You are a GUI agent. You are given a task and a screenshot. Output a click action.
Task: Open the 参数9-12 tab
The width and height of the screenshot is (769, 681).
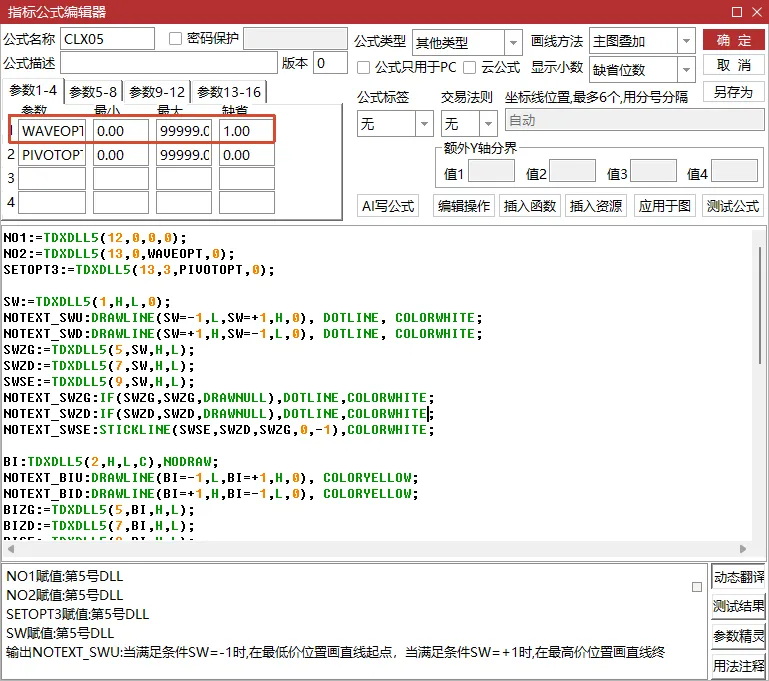pos(157,92)
